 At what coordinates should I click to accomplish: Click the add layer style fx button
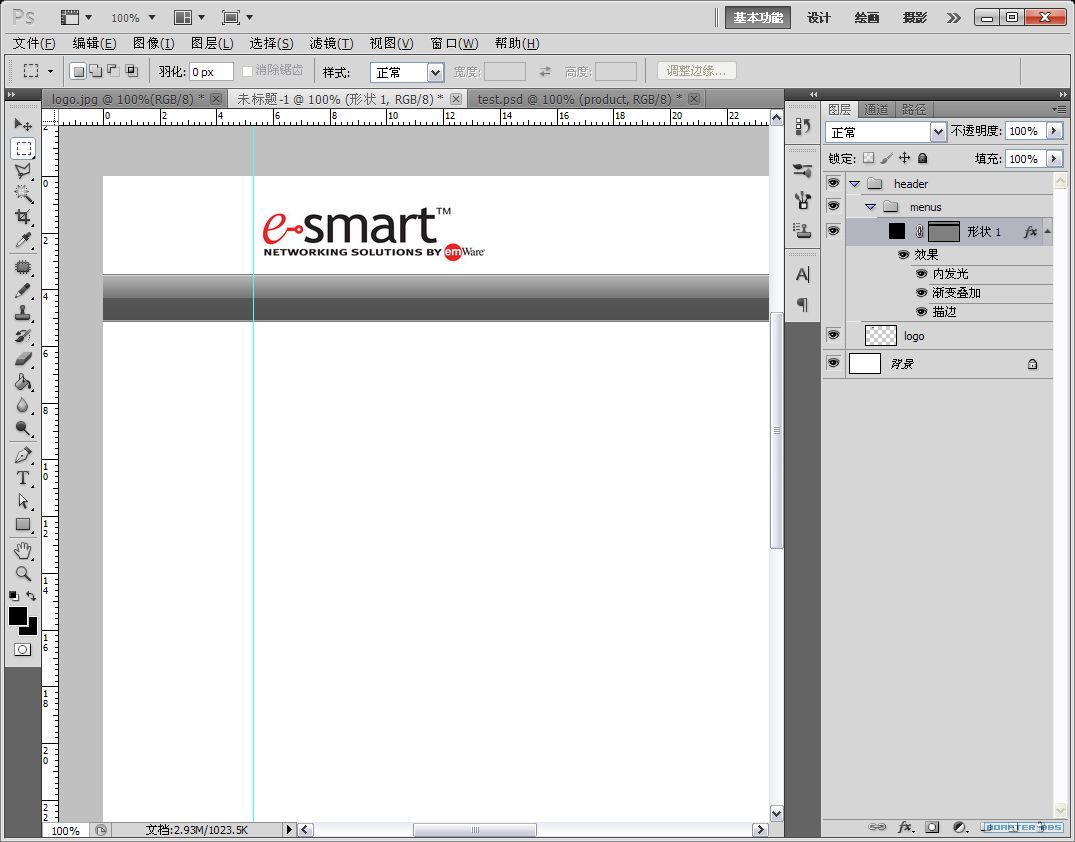pos(905,828)
